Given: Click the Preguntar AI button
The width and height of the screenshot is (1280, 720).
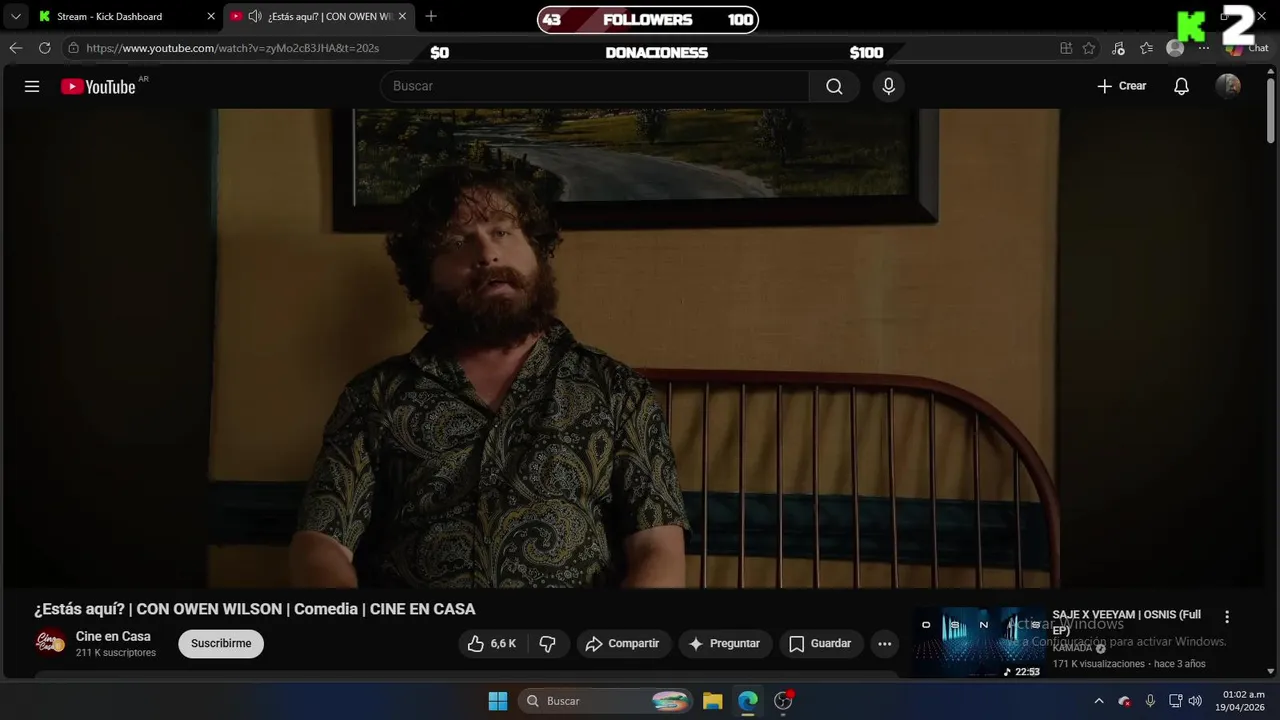Looking at the screenshot, I should [725, 644].
